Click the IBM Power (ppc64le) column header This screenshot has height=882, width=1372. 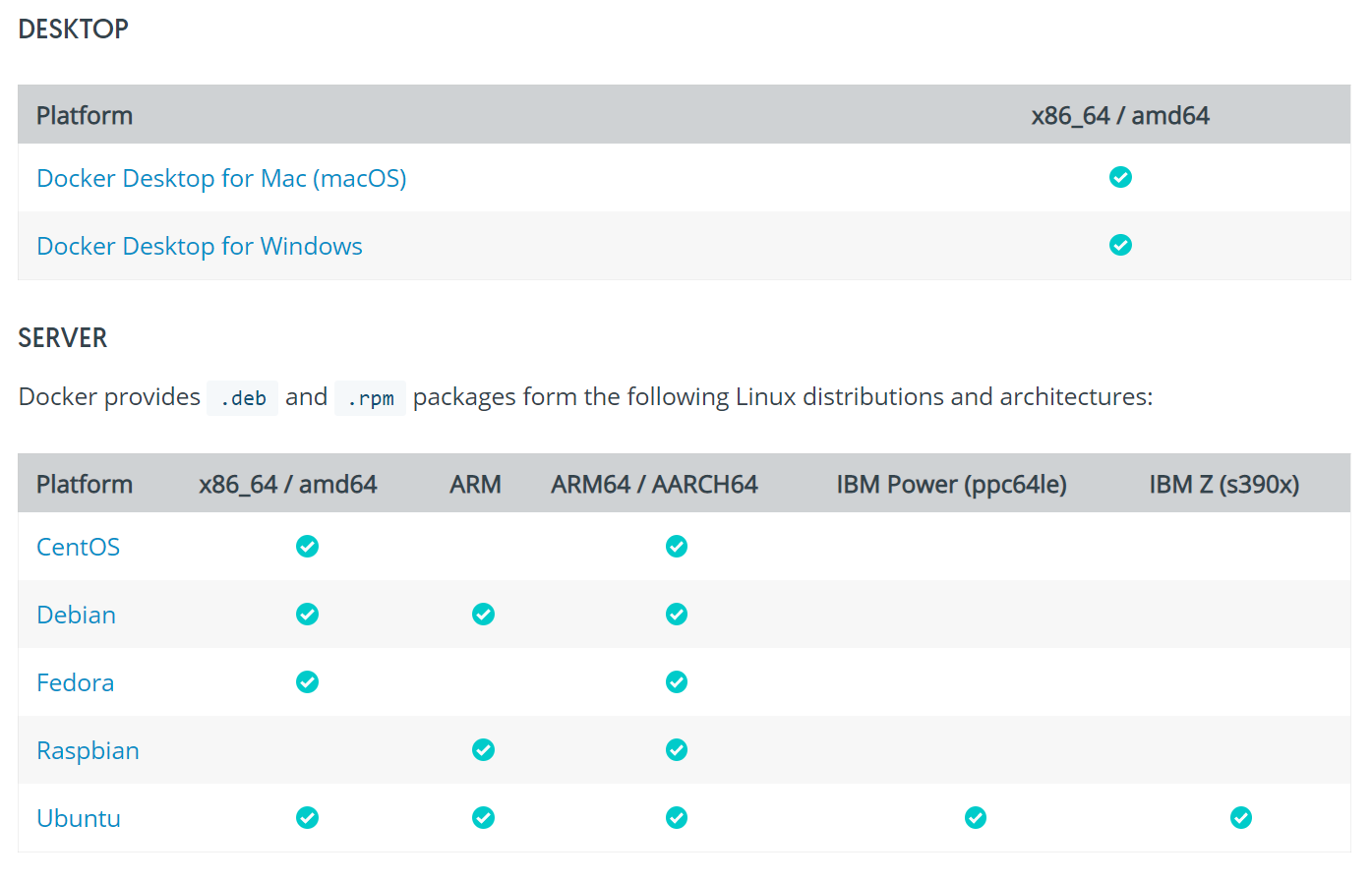pyautogui.click(x=952, y=485)
